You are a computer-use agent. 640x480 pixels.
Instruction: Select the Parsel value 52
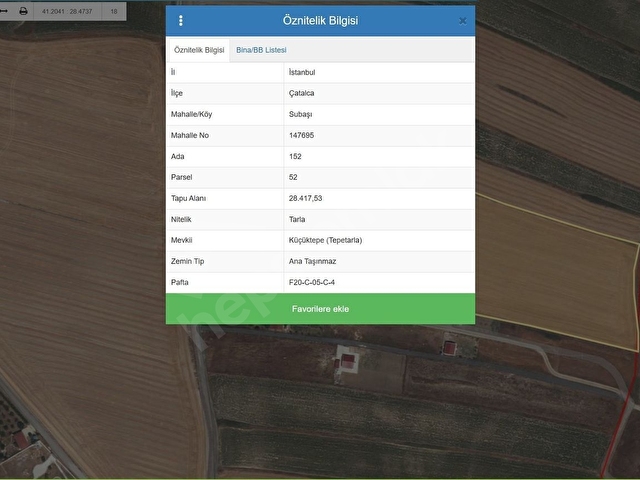tap(293, 177)
